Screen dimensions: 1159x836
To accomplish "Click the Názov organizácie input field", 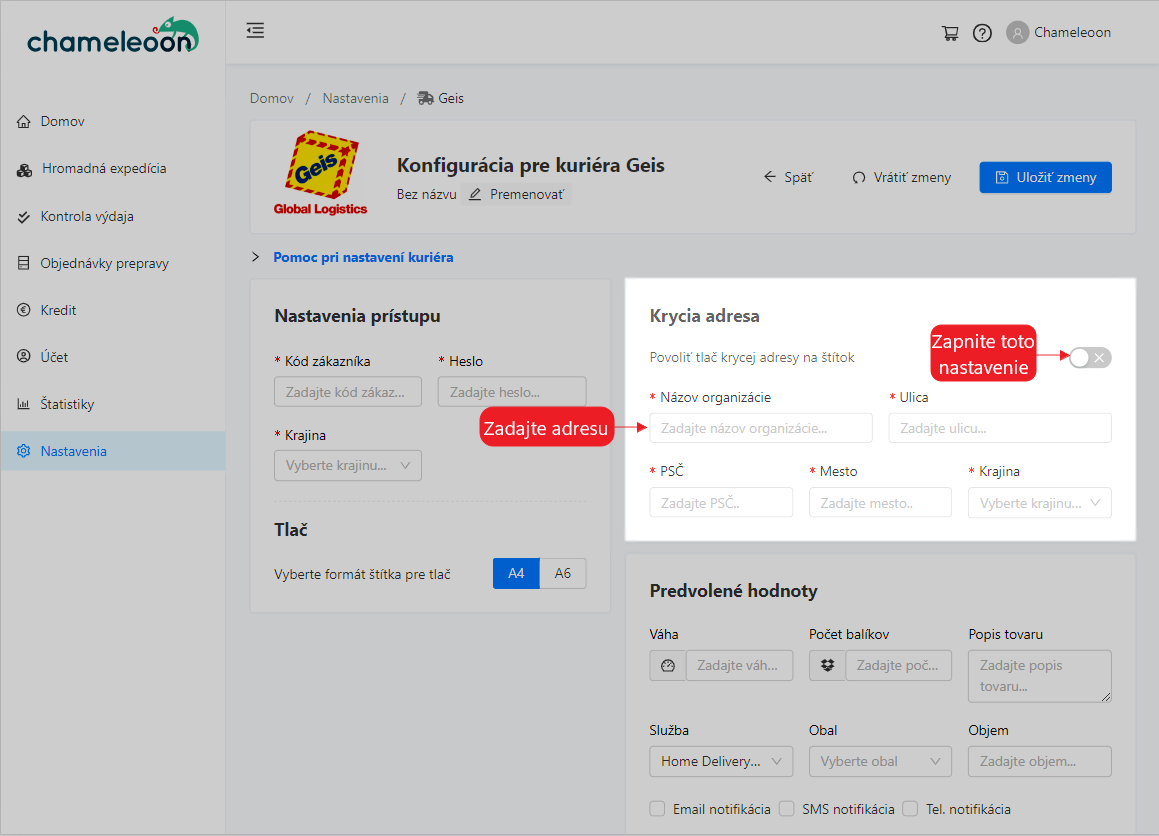I will (x=760, y=428).
